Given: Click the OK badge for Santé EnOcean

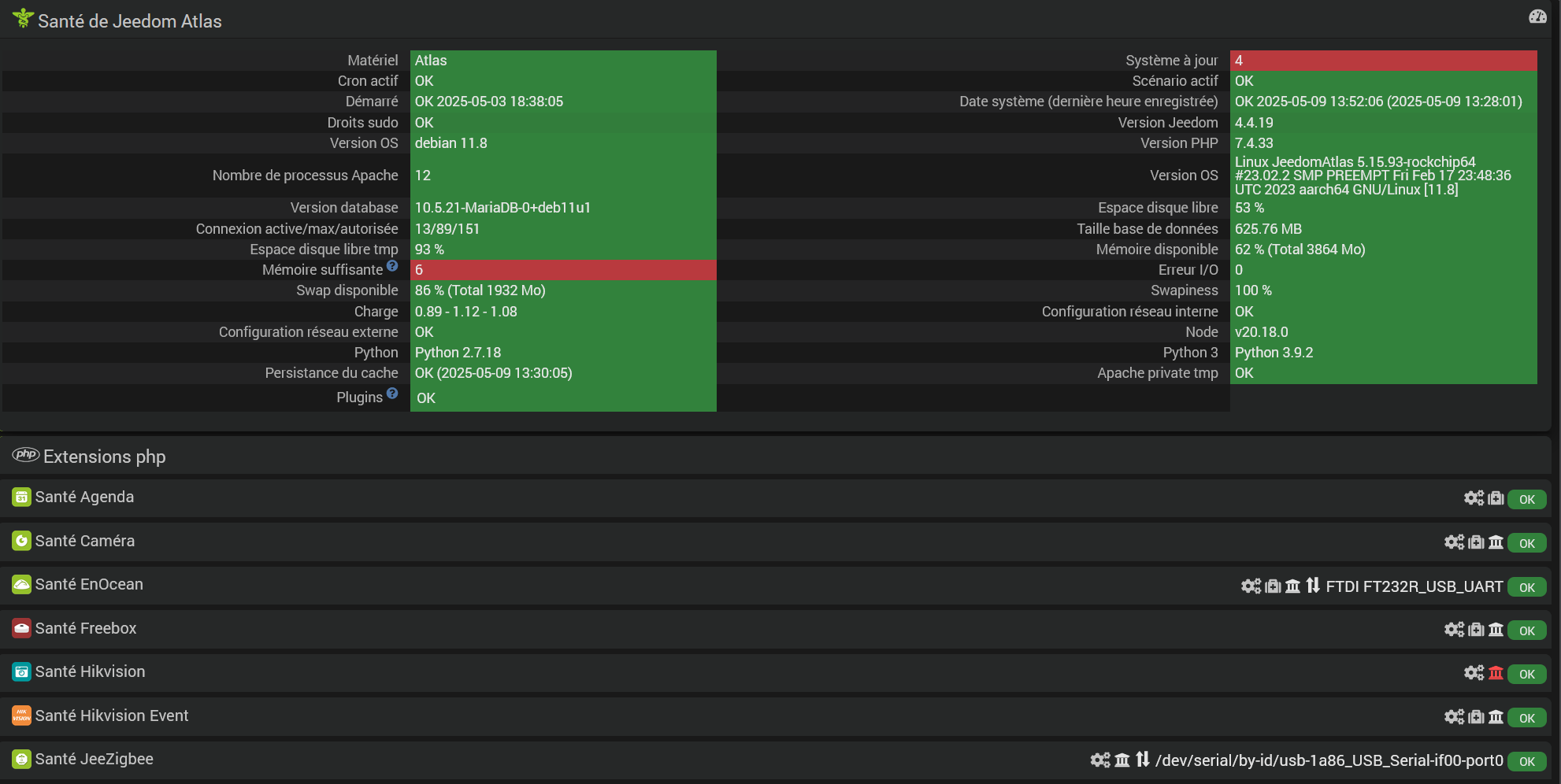Looking at the screenshot, I should click(1527, 587).
